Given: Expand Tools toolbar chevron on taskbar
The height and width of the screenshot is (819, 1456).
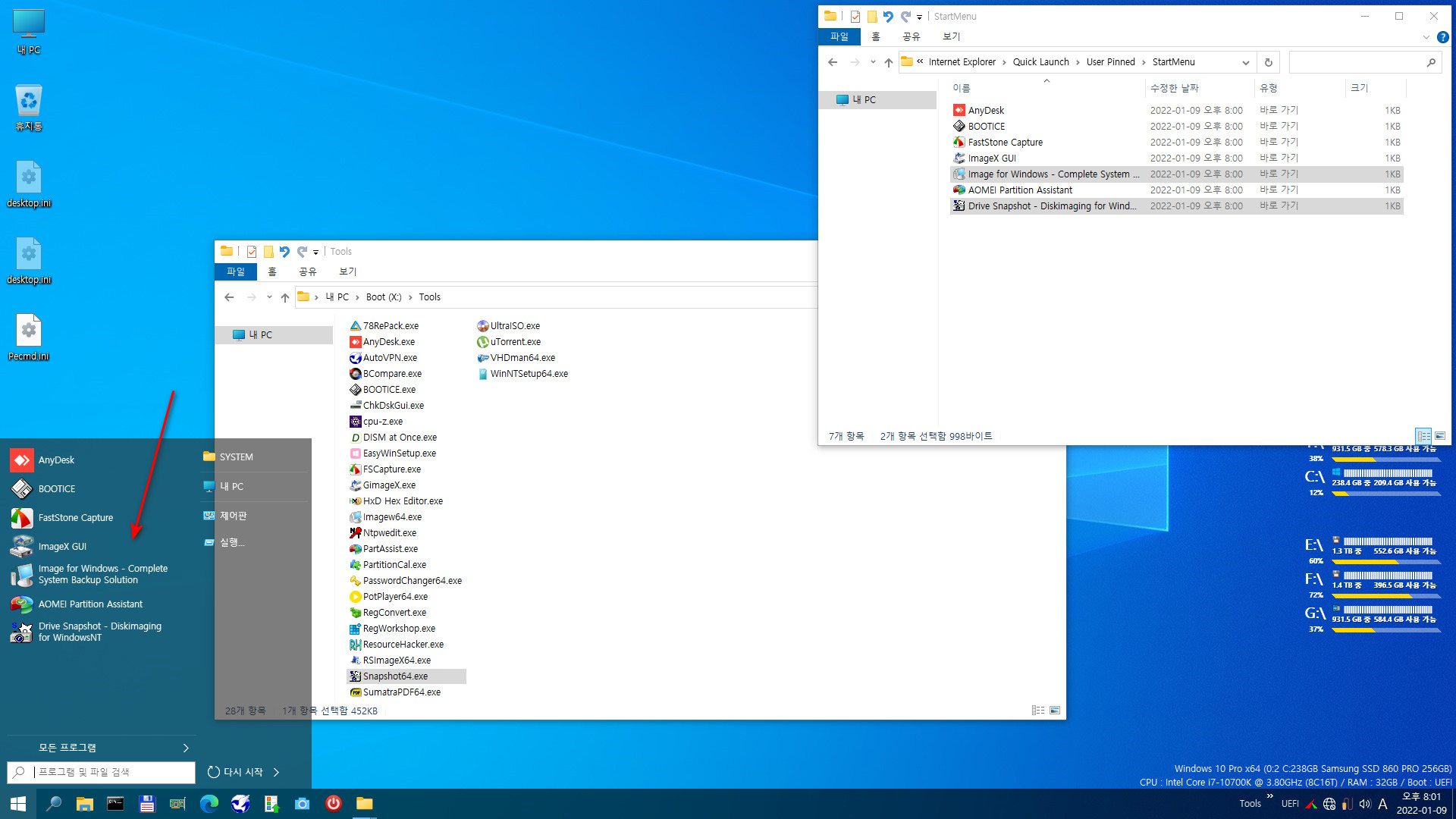Looking at the screenshot, I should click(x=1269, y=796).
